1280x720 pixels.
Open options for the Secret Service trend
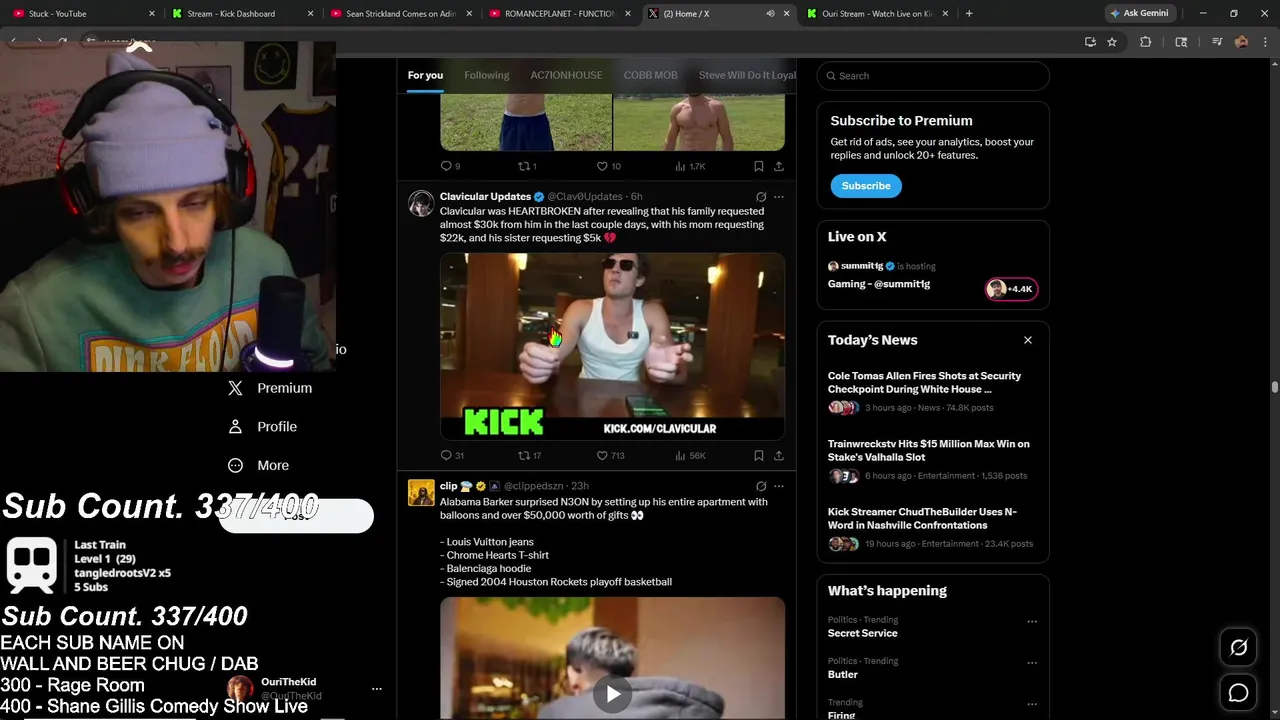(1032, 622)
